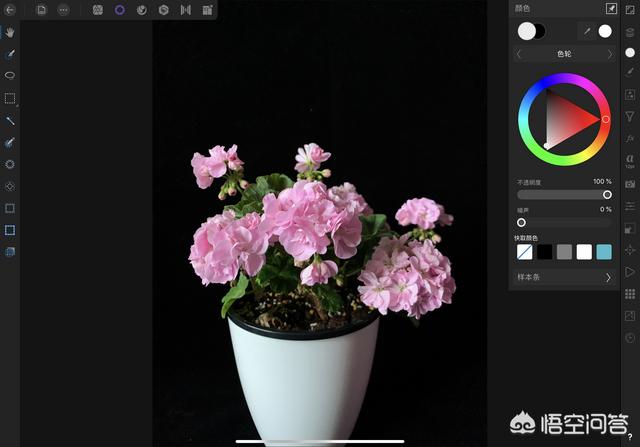Open the fx layer effects studio
Viewport: 640px width, 447px height.
[x=630, y=138]
